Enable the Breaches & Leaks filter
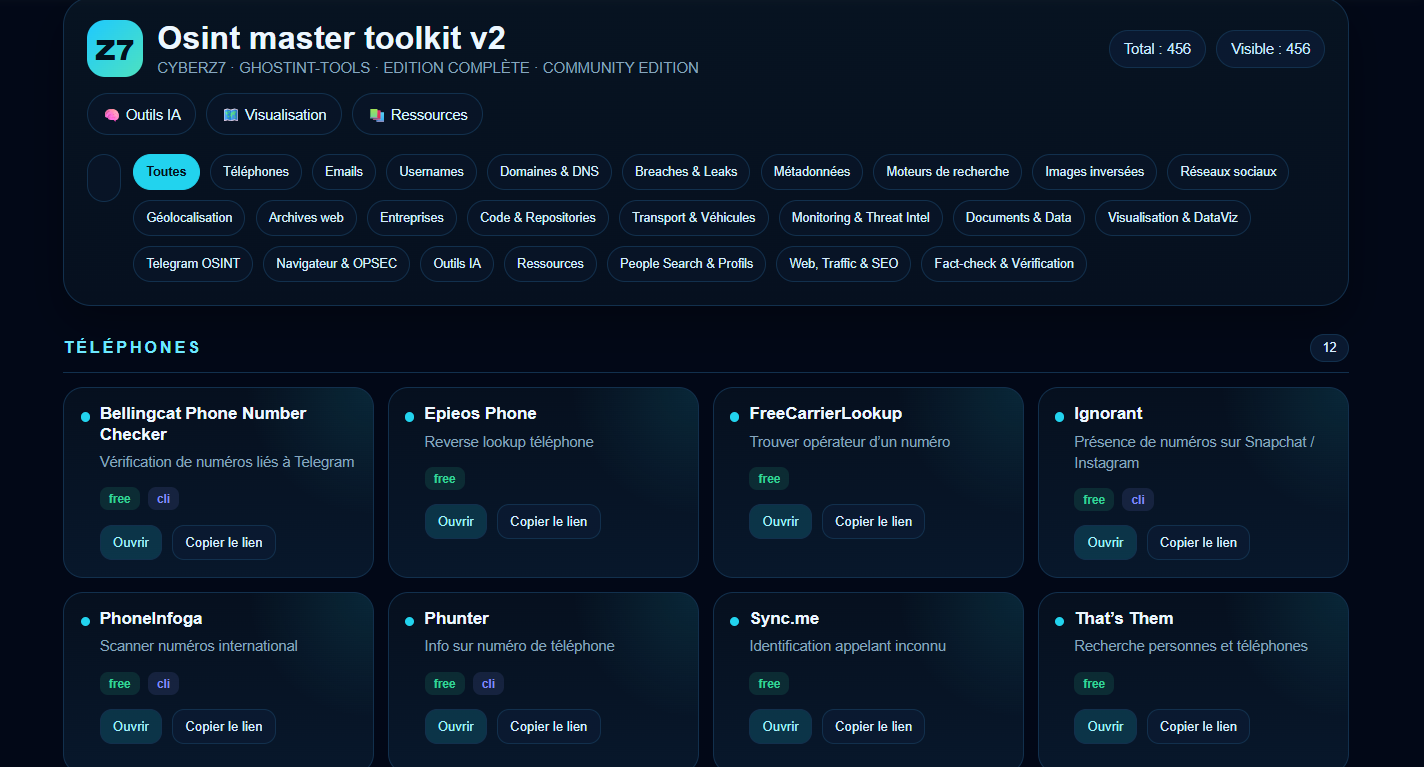1424x767 pixels. 685,172
